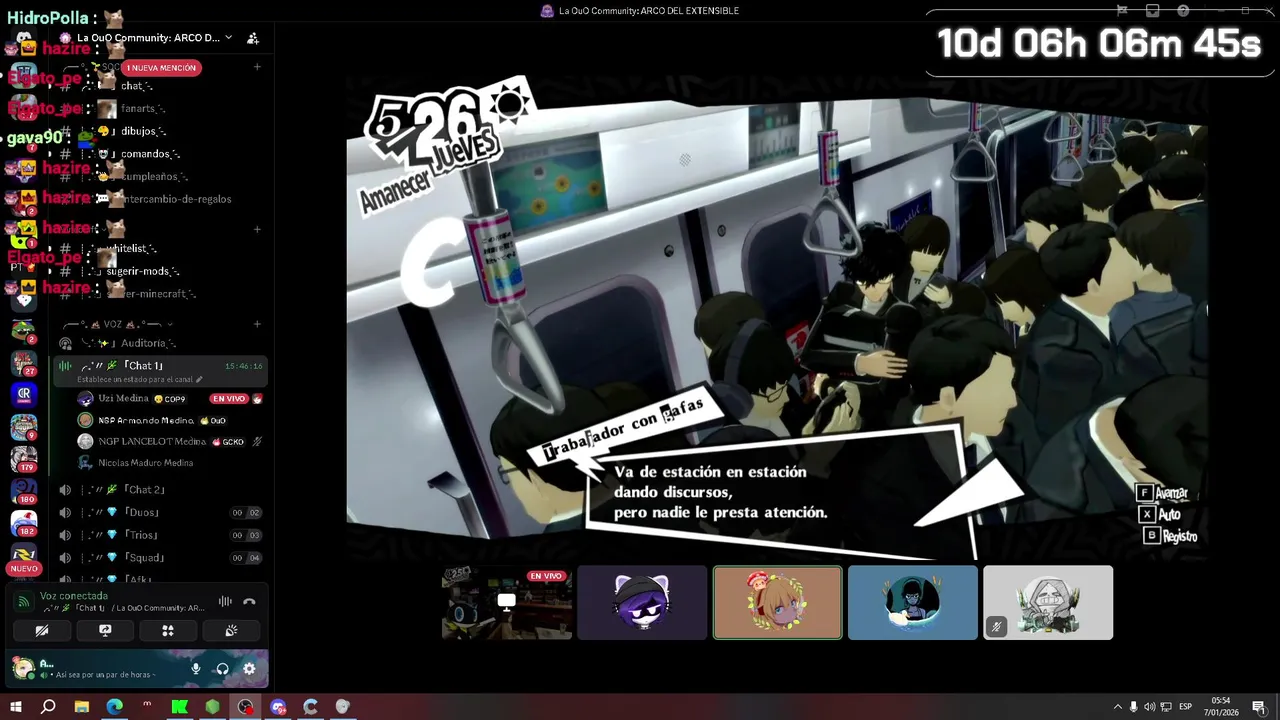The width and height of the screenshot is (1280, 720).
Task: Open File Explorer from taskbar
Action: click(81, 707)
